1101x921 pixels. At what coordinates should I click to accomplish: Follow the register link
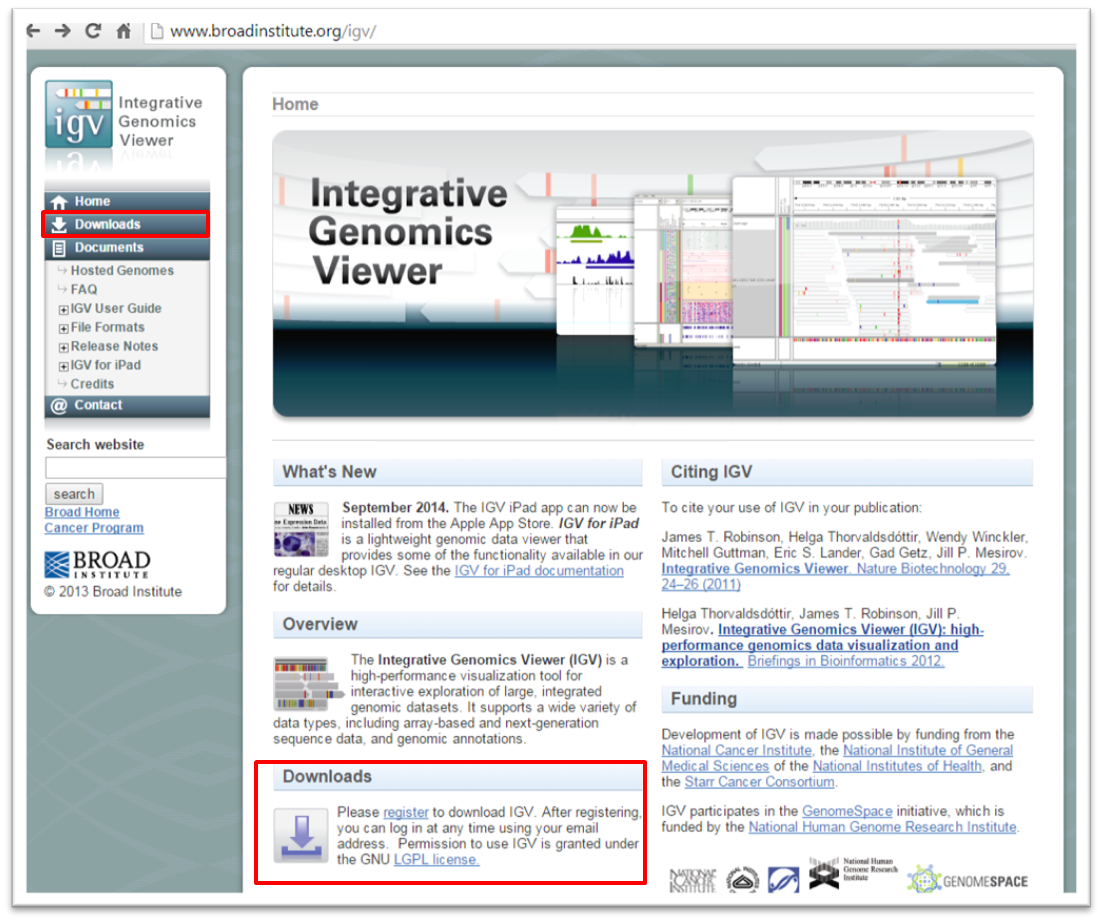(405, 813)
